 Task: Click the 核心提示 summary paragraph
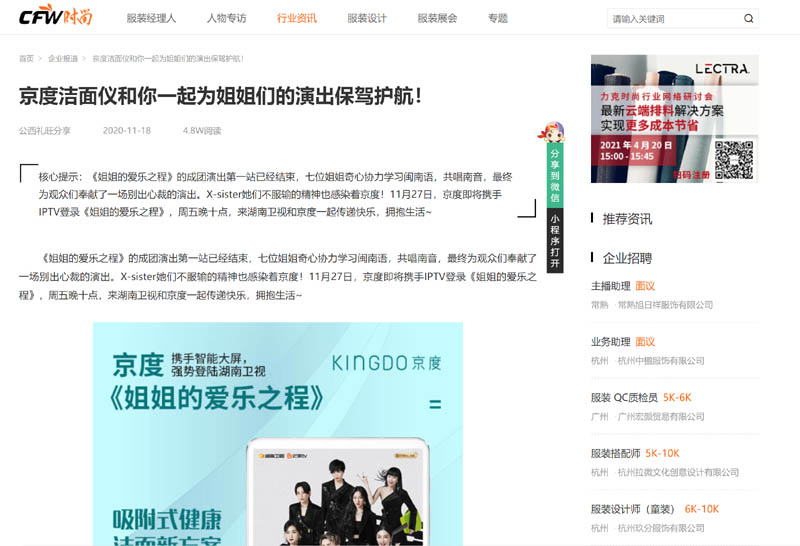(x=276, y=194)
